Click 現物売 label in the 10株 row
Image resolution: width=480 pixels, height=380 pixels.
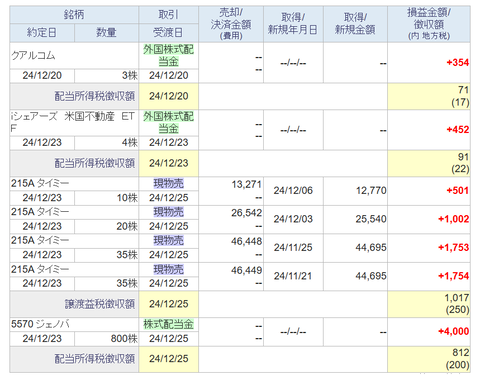click(168, 184)
